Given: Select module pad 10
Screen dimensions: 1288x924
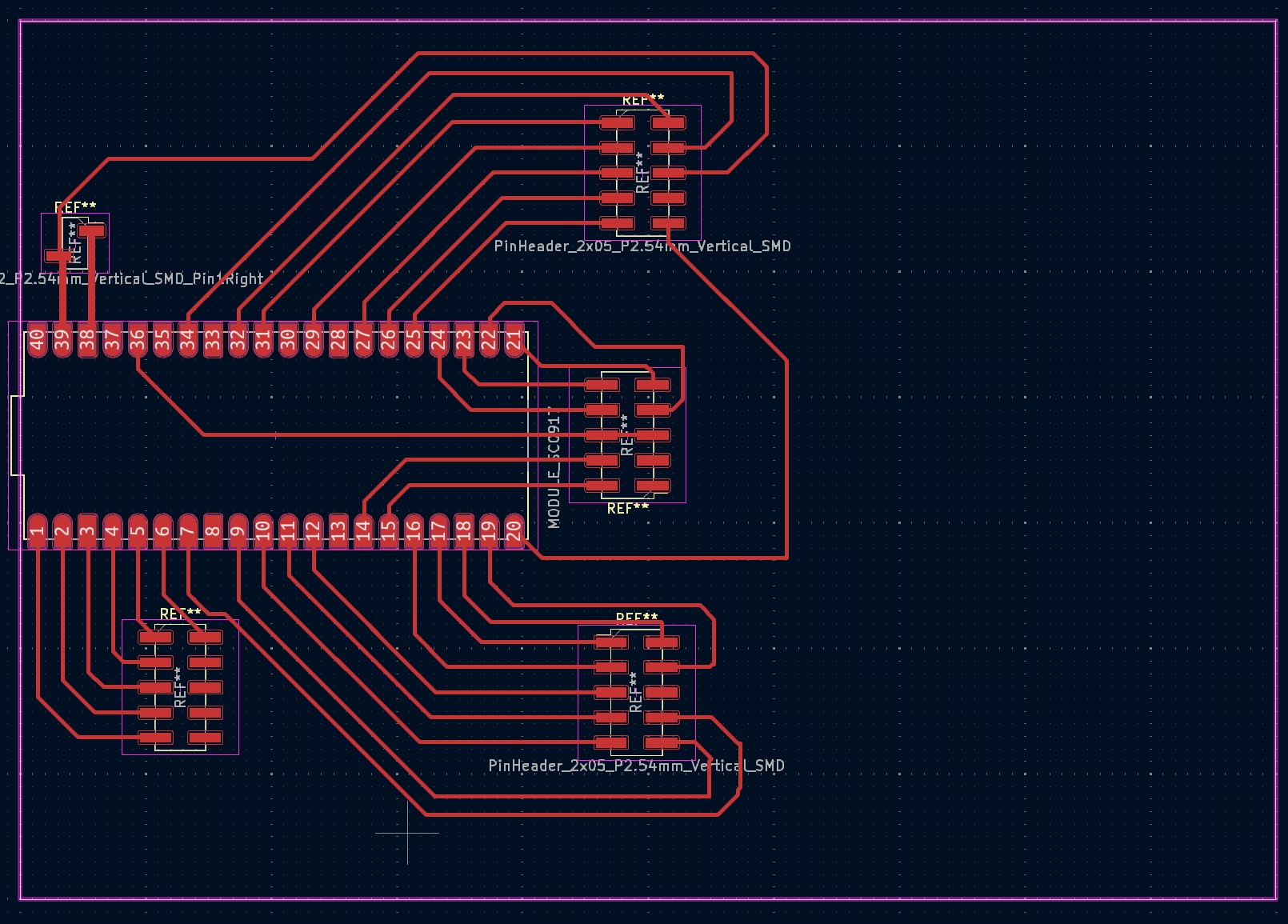Looking at the screenshot, I should click(263, 530).
